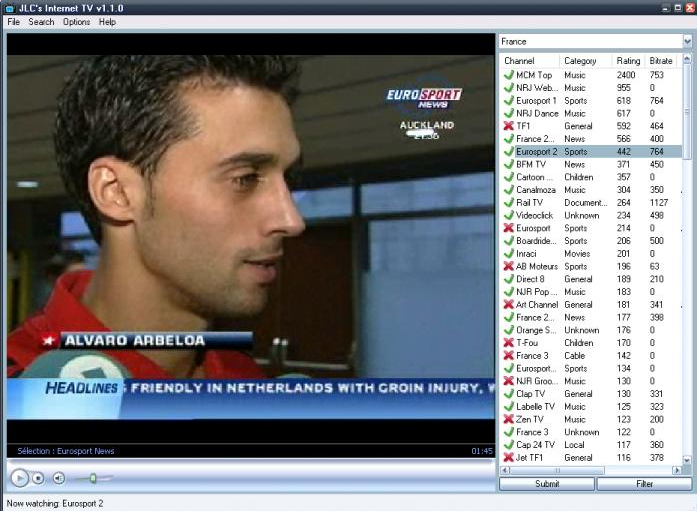The width and height of the screenshot is (697, 511).
Task: Click the red X beside France 3 Cable
Action: (x=509, y=355)
